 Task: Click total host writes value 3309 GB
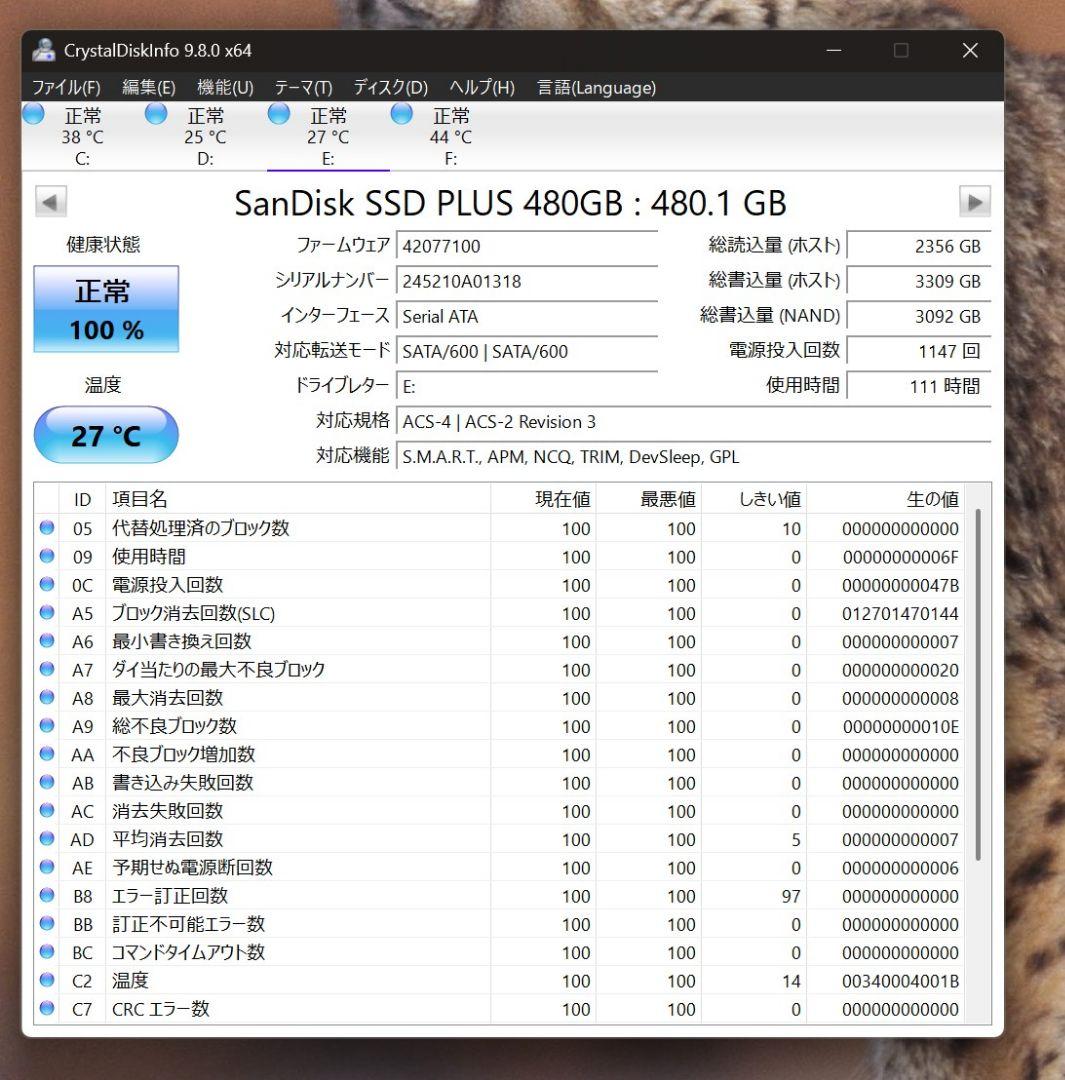(919, 281)
